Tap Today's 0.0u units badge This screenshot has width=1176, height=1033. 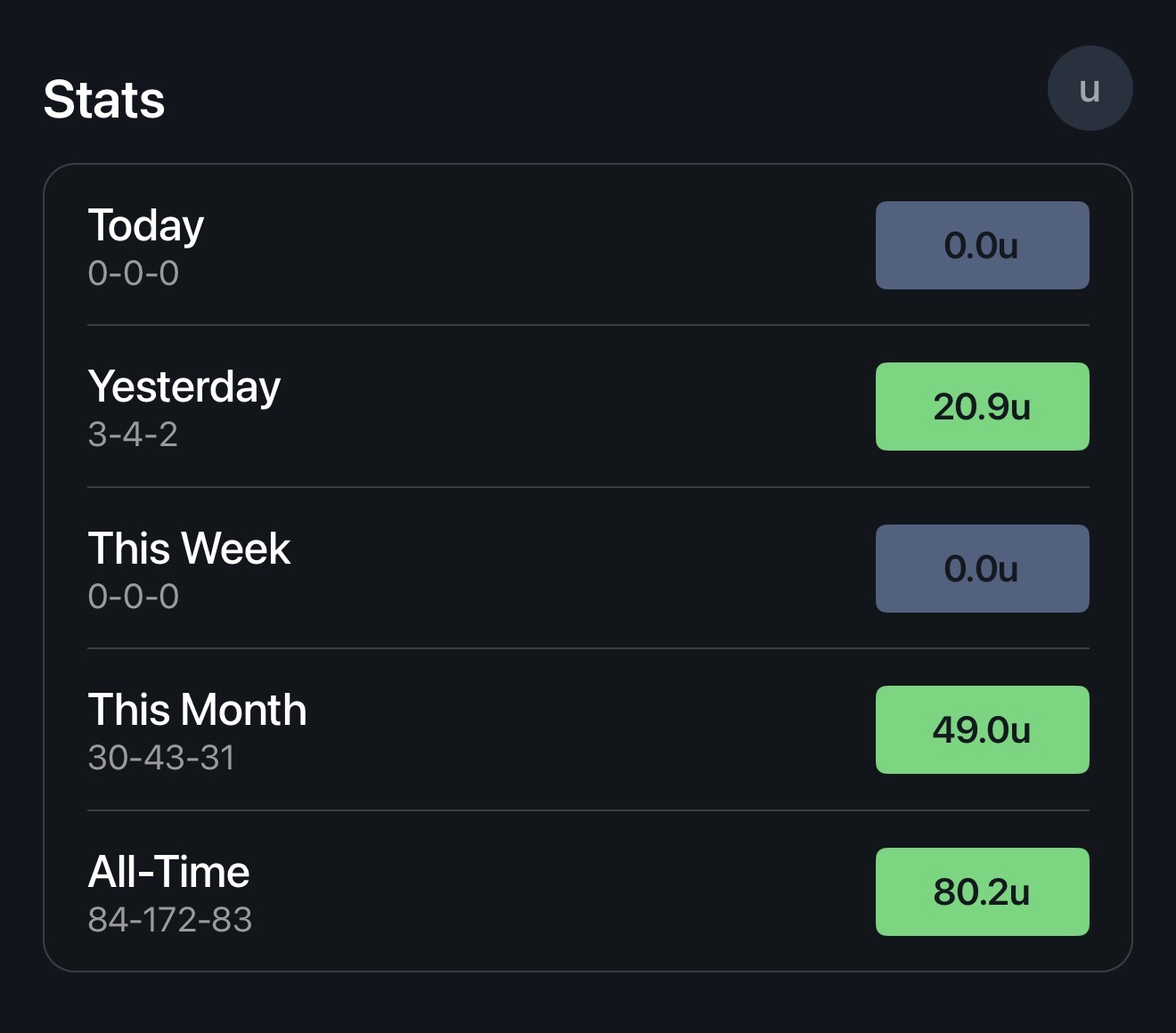(x=982, y=246)
